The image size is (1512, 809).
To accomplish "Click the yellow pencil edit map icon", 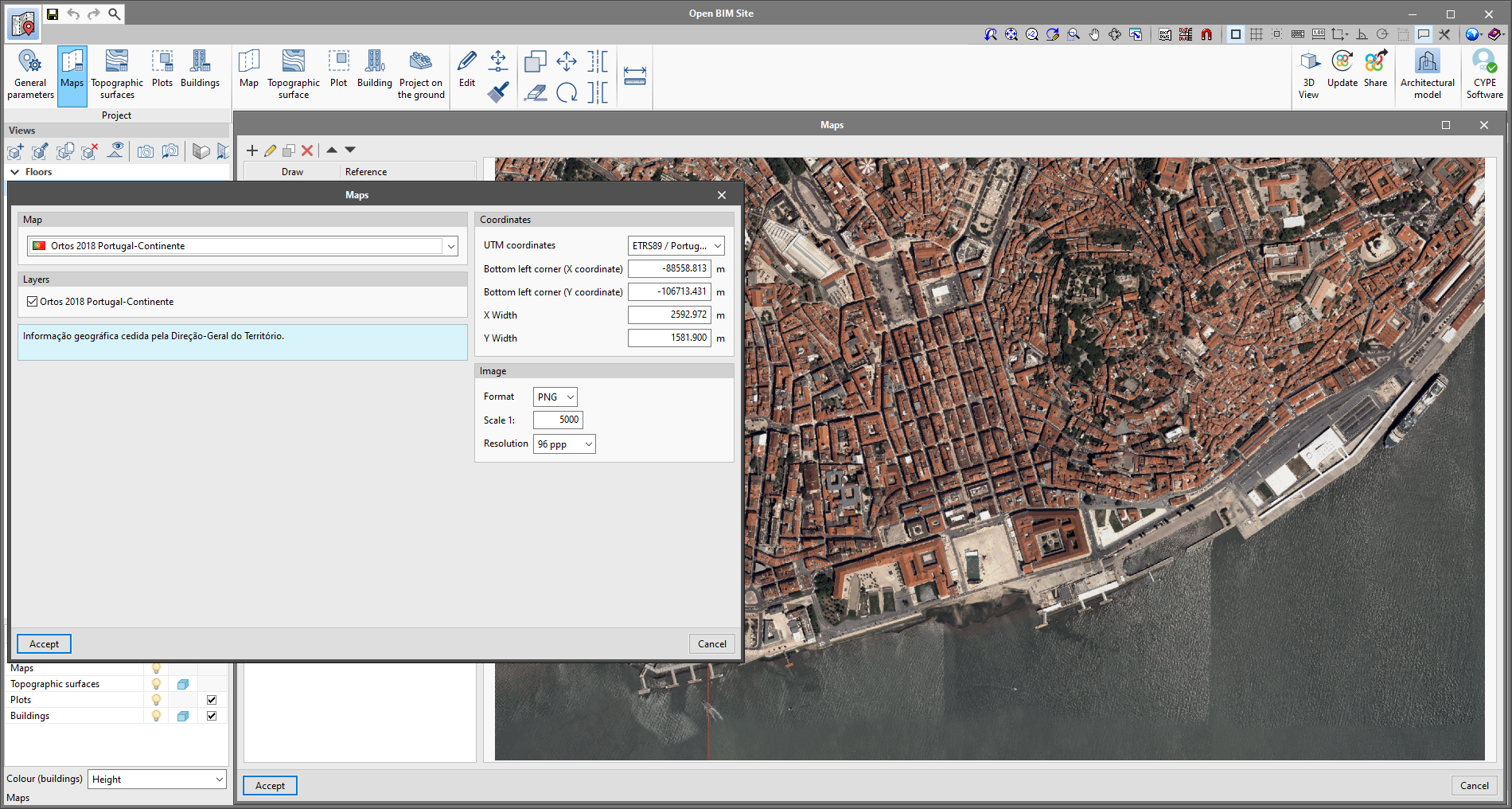I will (x=271, y=150).
